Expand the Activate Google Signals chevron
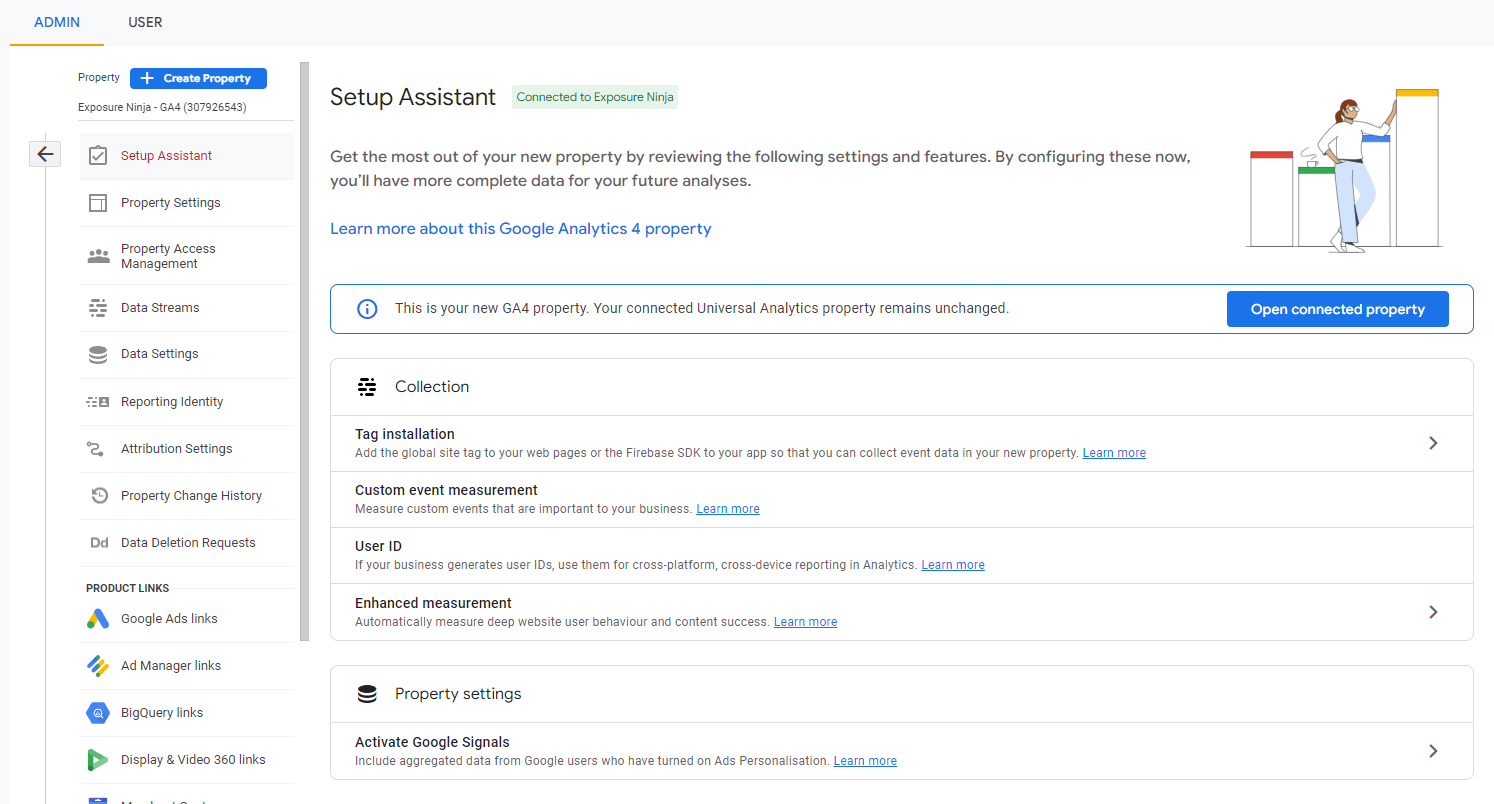Screen dimensions: 1494x804 (x=1433, y=751)
